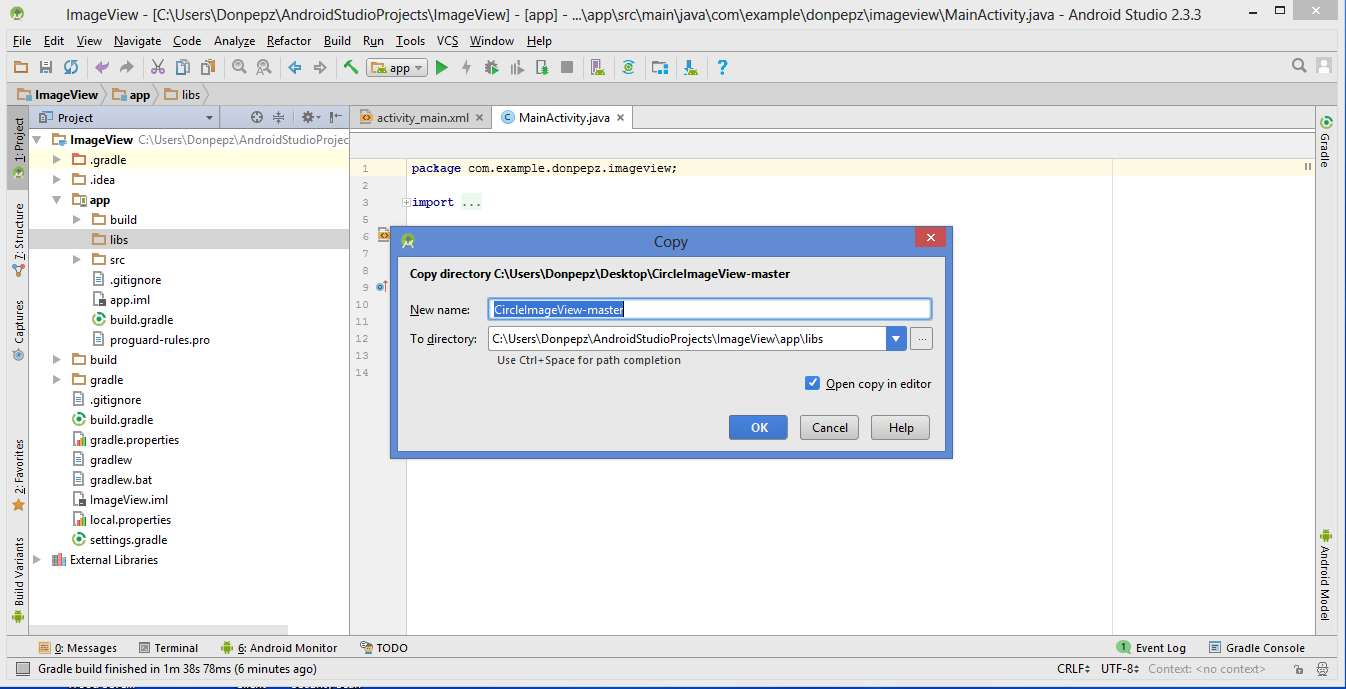Click the Search Everywhere magnifier icon
The width and height of the screenshot is (1346, 689).
click(x=1299, y=66)
